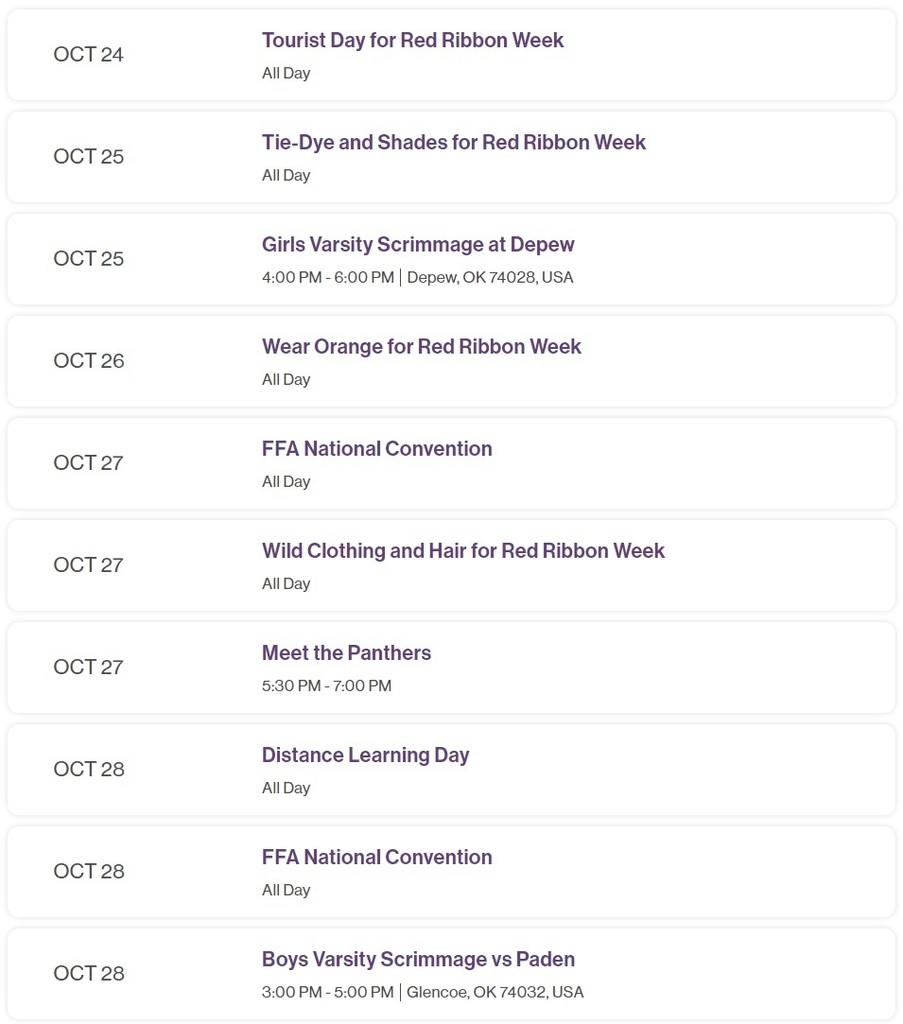Open Tie-Dye and Shades for Red Ribbon Week
The height and width of the screenshot is (1024, 903).
tap(454, 142)
